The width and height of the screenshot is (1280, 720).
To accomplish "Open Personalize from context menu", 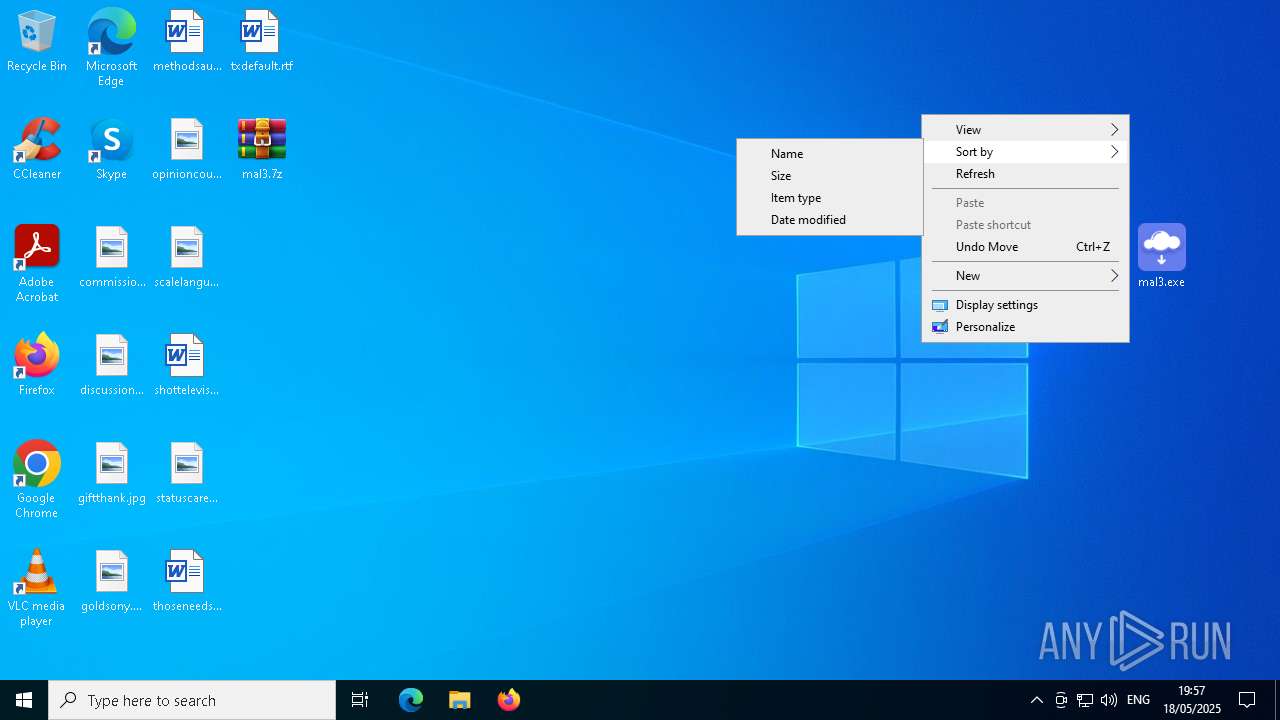I will click(1025, 327).
